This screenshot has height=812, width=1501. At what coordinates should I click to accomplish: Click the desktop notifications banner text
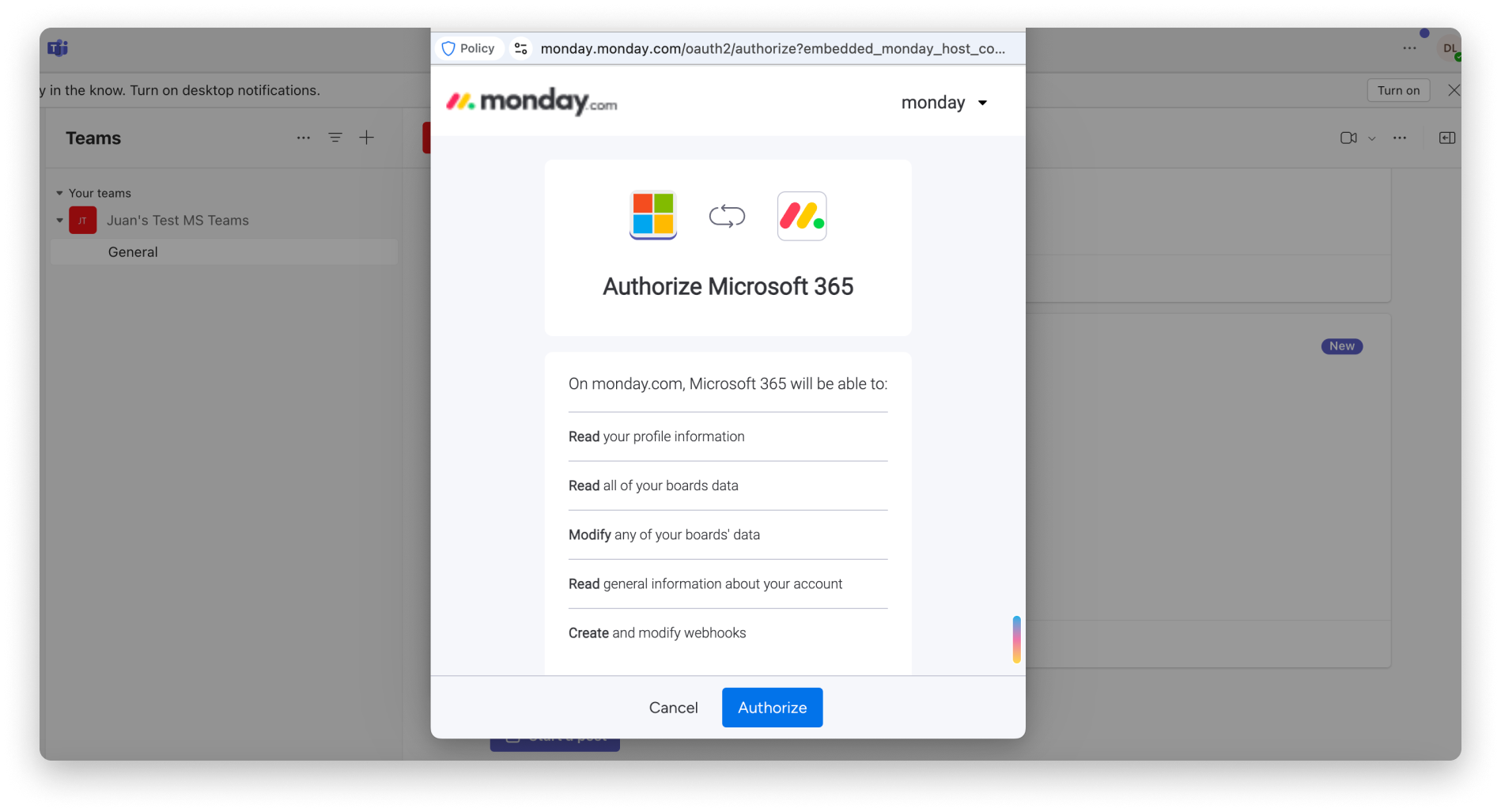pos(180,90)
